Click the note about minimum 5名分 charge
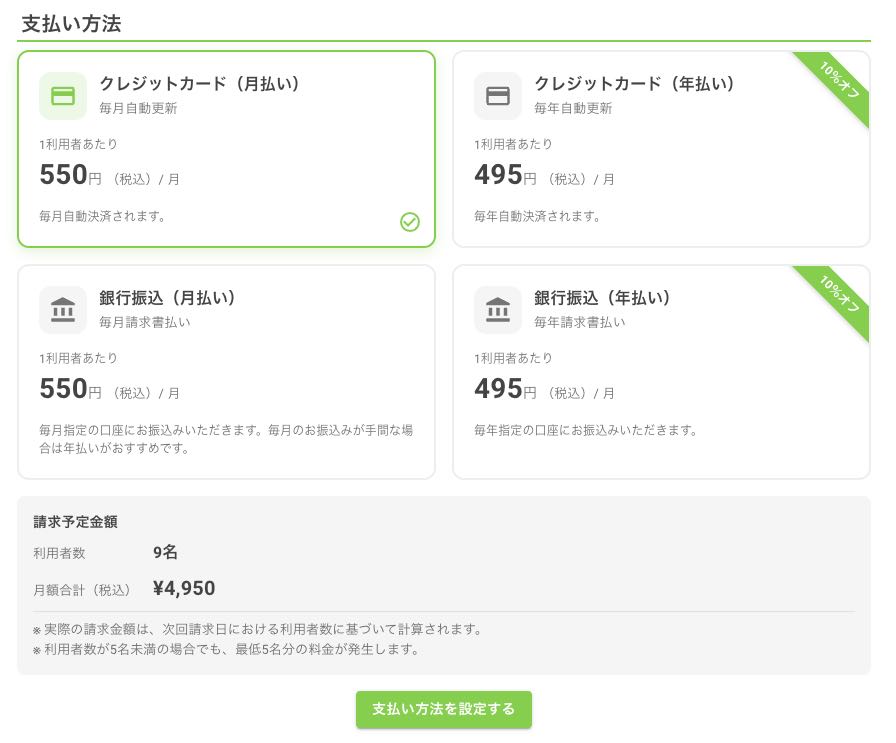The image size is (896, 743). click(225, 649)
